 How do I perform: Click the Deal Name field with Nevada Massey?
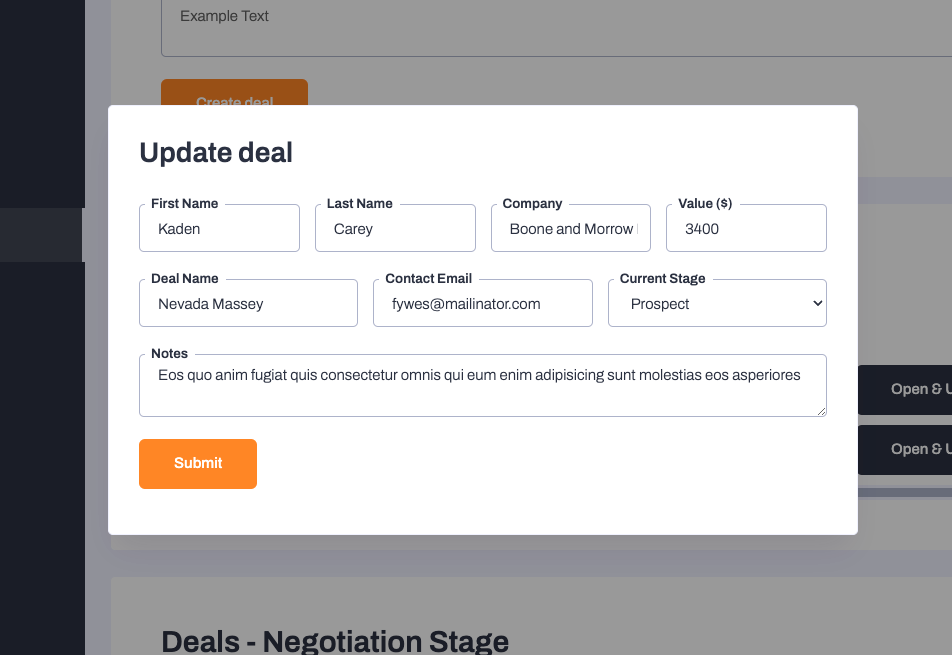[248, 304]
